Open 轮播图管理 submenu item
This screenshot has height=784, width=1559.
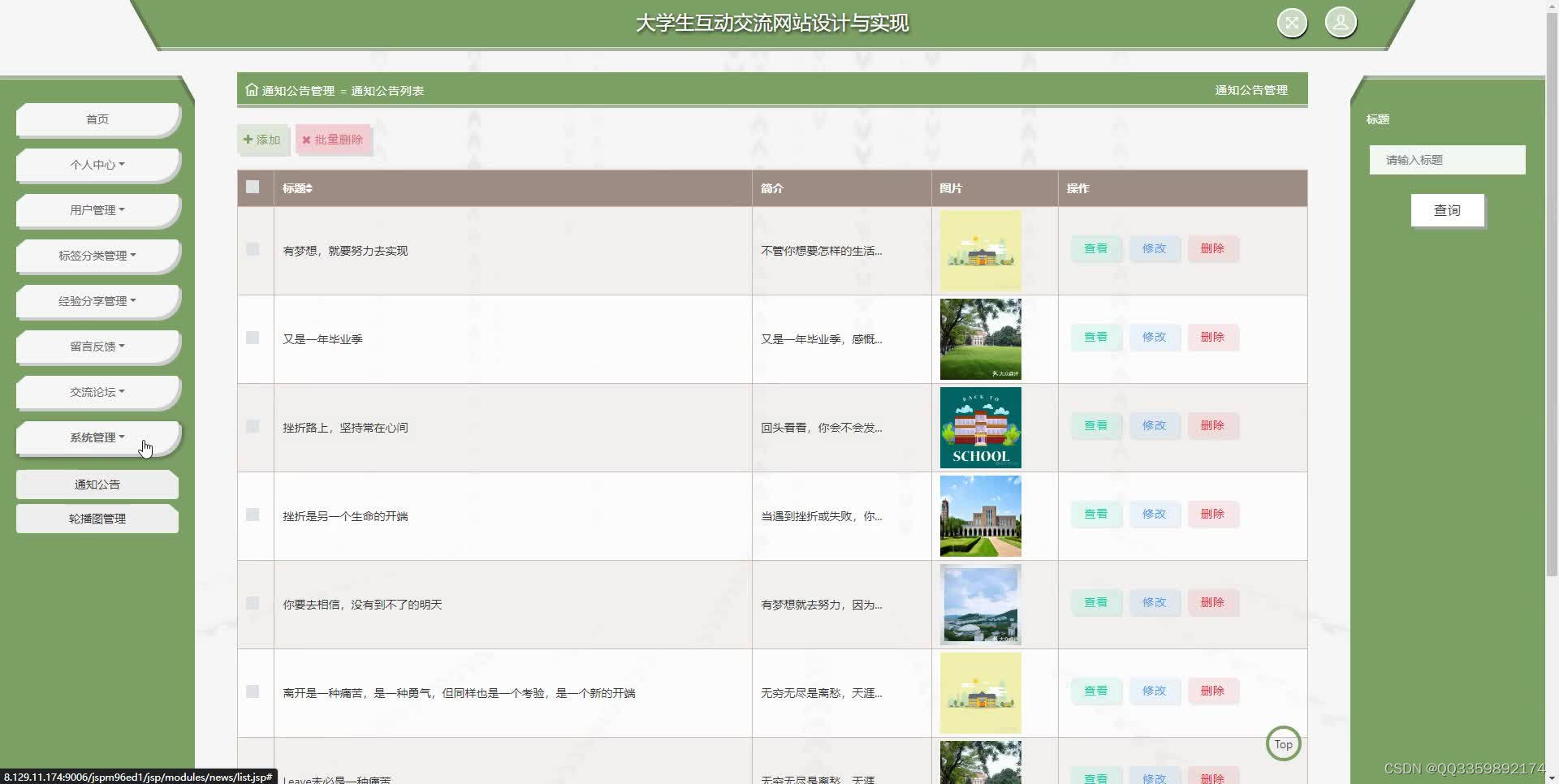97,519
